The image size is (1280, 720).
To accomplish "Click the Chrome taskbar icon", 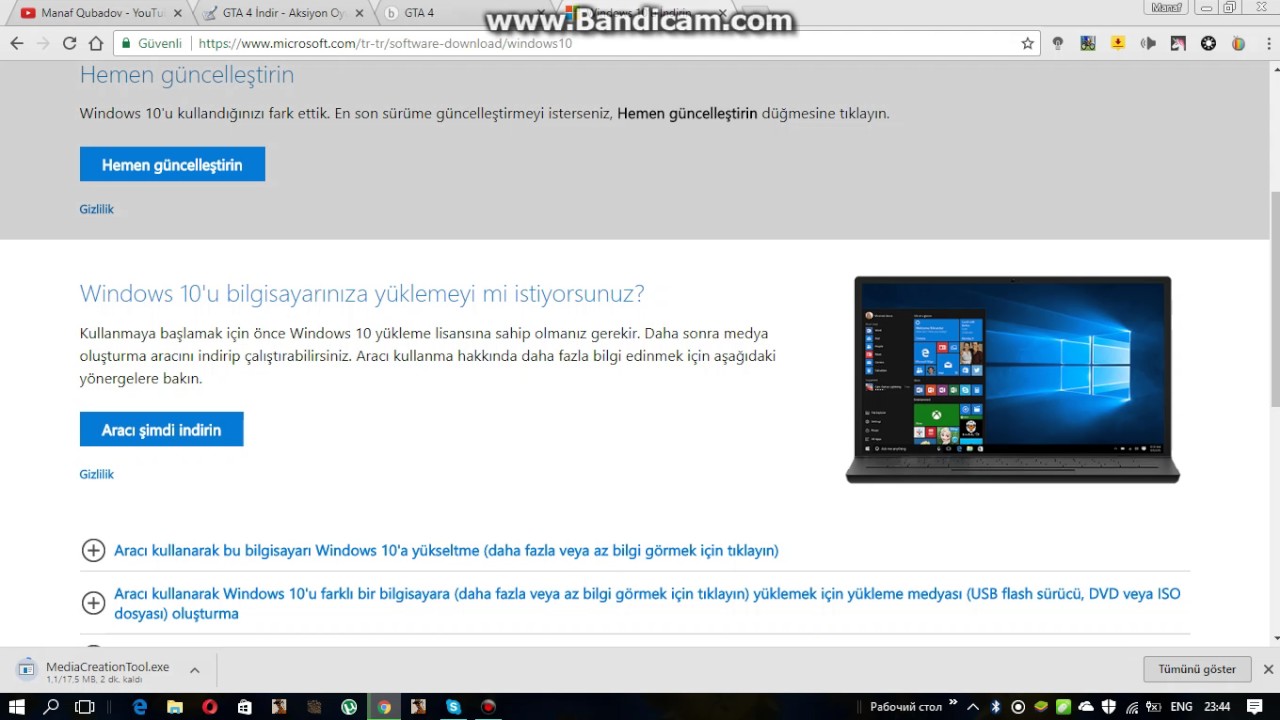I will (384, 706).
